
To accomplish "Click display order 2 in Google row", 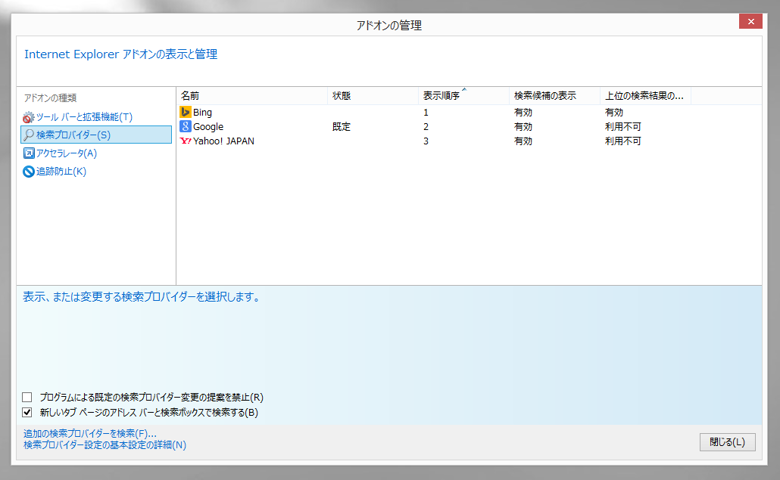I will [x=426, y=127].
